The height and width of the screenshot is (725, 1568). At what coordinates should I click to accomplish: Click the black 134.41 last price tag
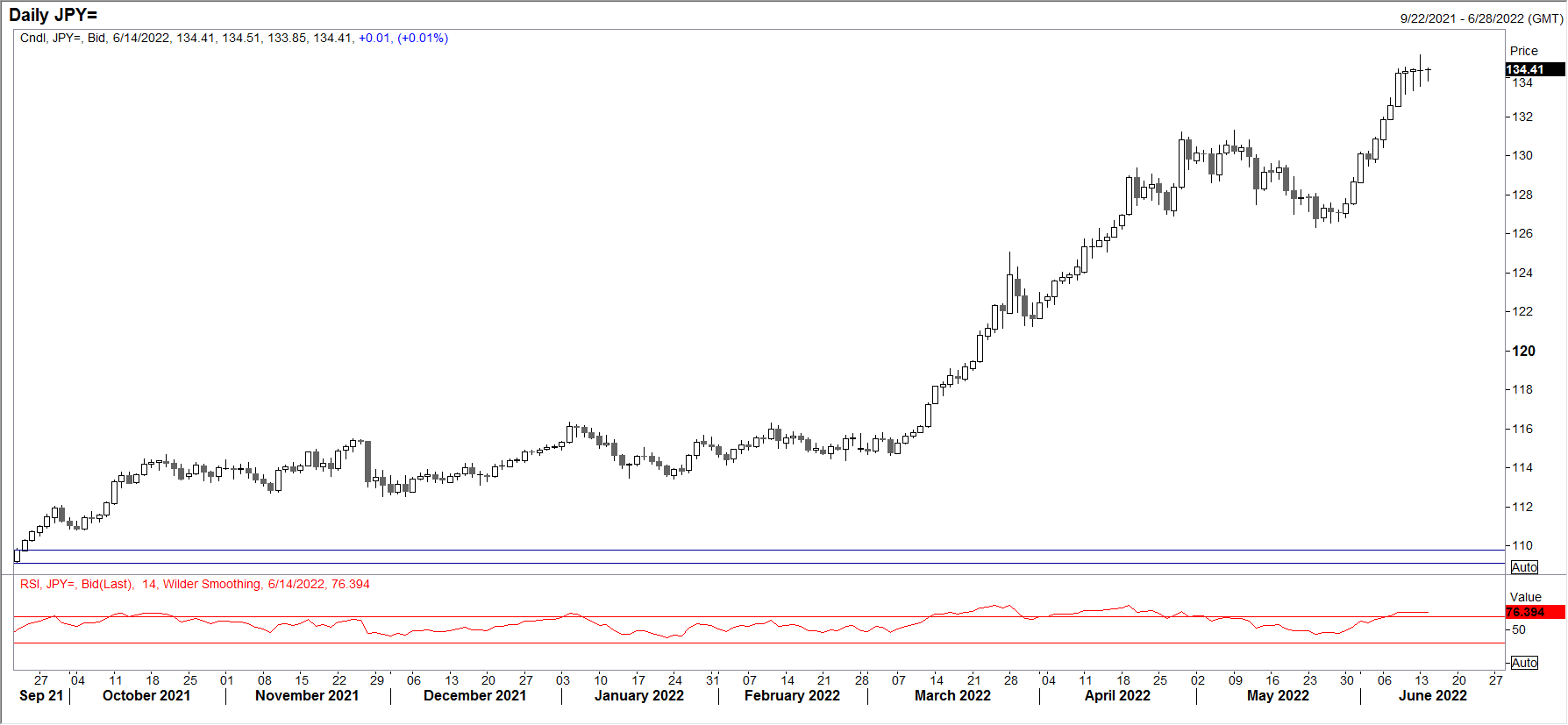pyautogui.click(x=1535, y=69)
